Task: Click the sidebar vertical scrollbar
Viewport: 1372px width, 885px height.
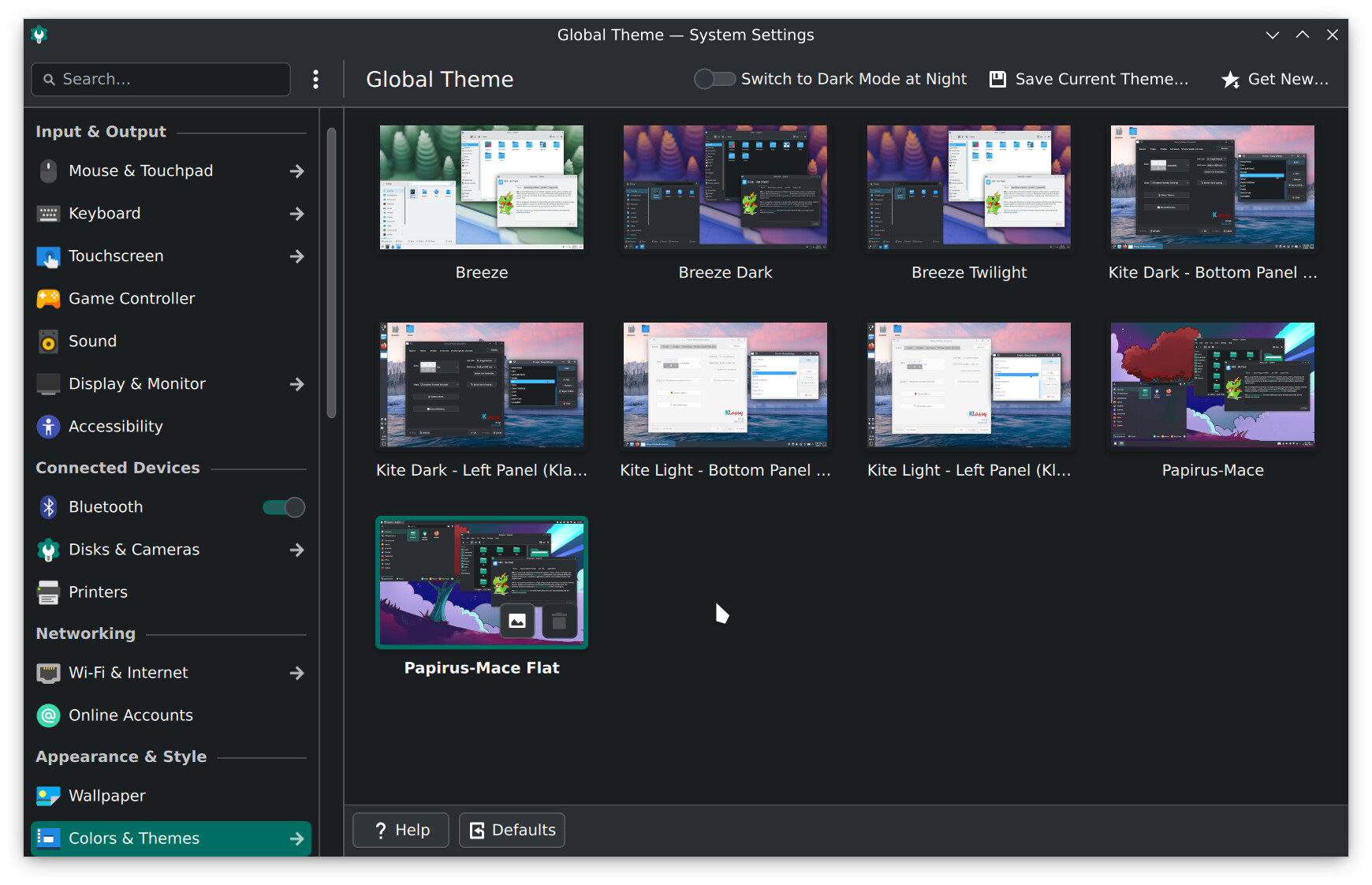Action: point(331,273)
